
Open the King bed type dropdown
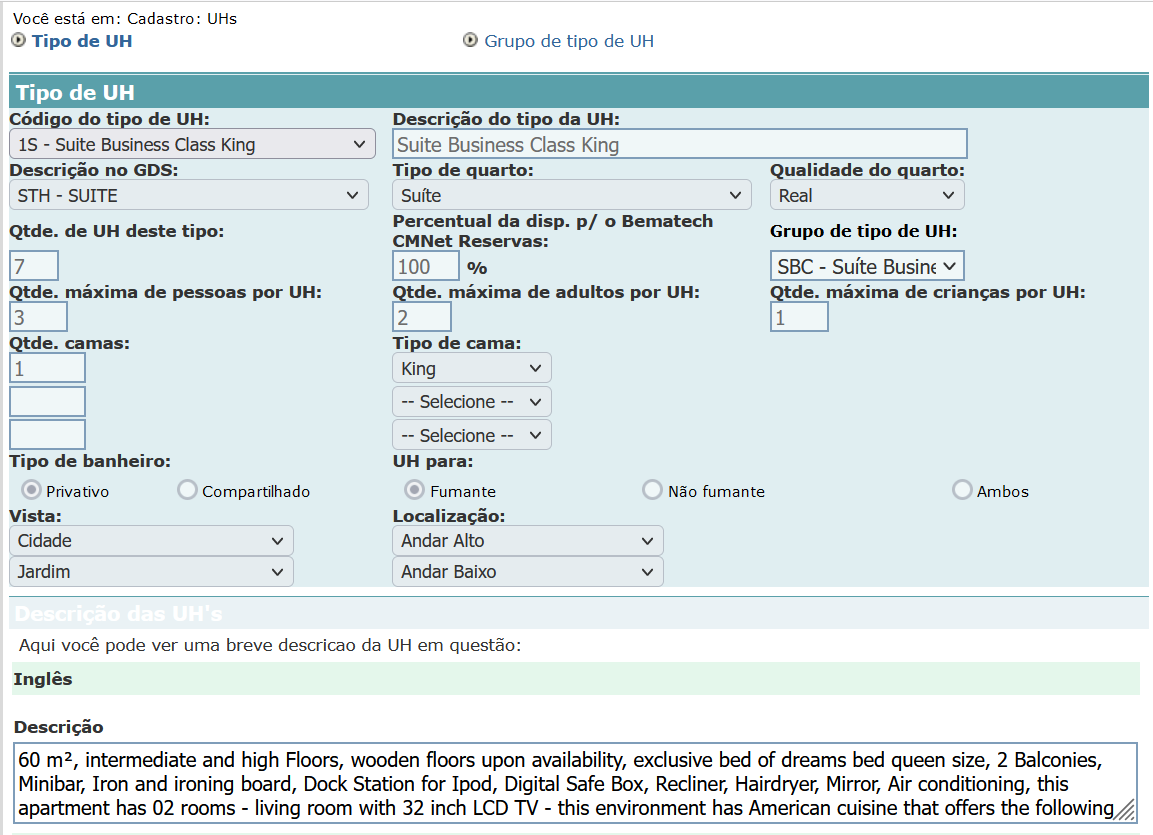[471, 368]
